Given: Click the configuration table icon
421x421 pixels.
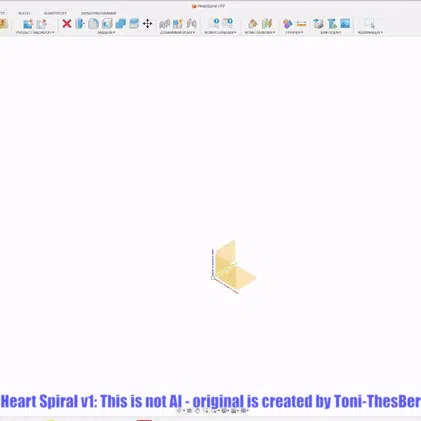Looking at the screenshot, I should [228, 23].
